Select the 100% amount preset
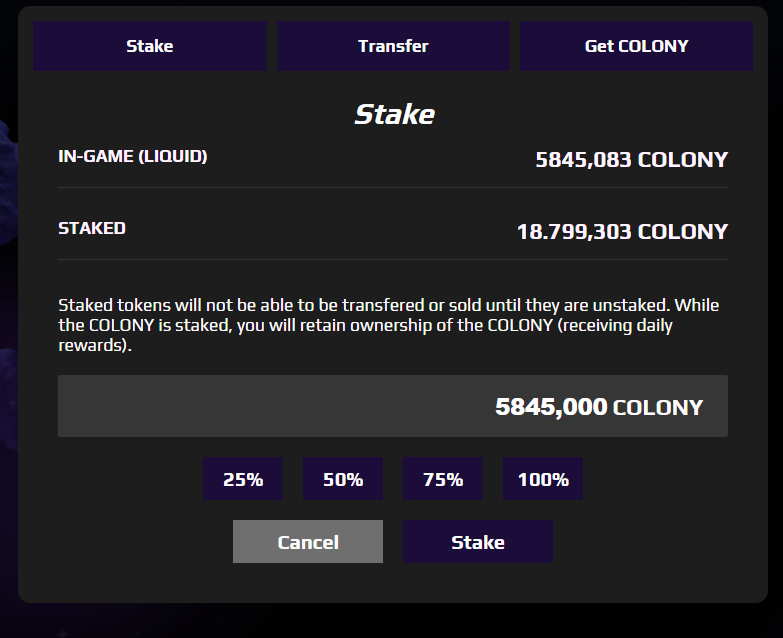Screen dimensions: 783x638 543,479
